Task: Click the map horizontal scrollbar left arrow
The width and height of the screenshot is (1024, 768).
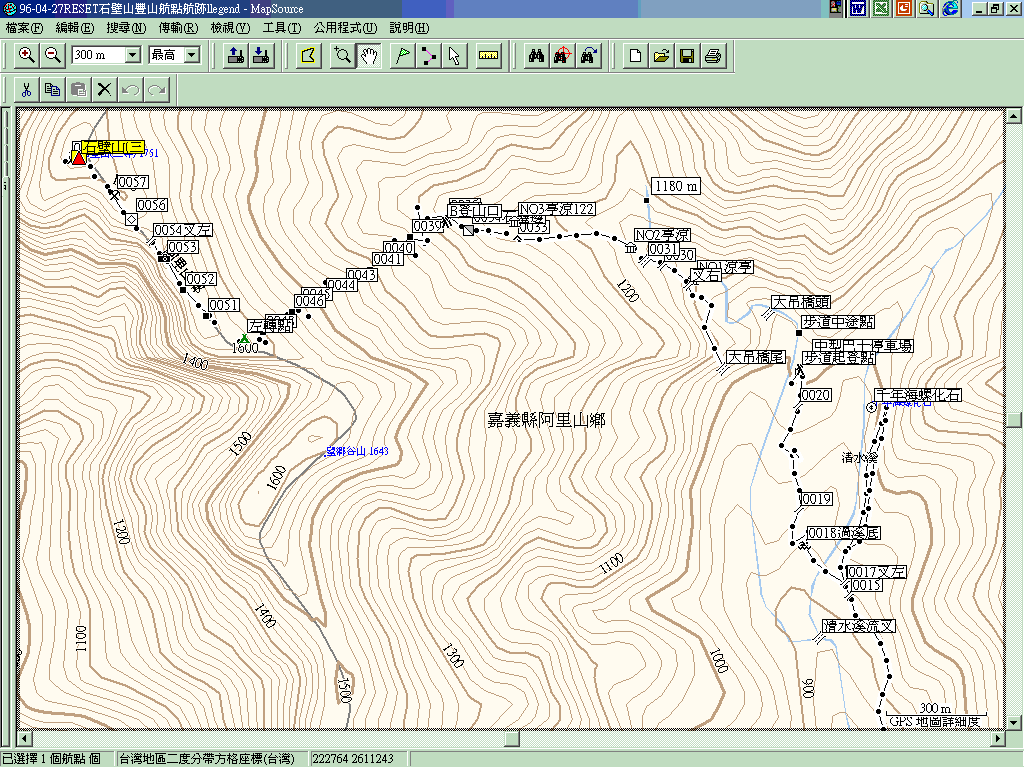Action: [25, 739]
